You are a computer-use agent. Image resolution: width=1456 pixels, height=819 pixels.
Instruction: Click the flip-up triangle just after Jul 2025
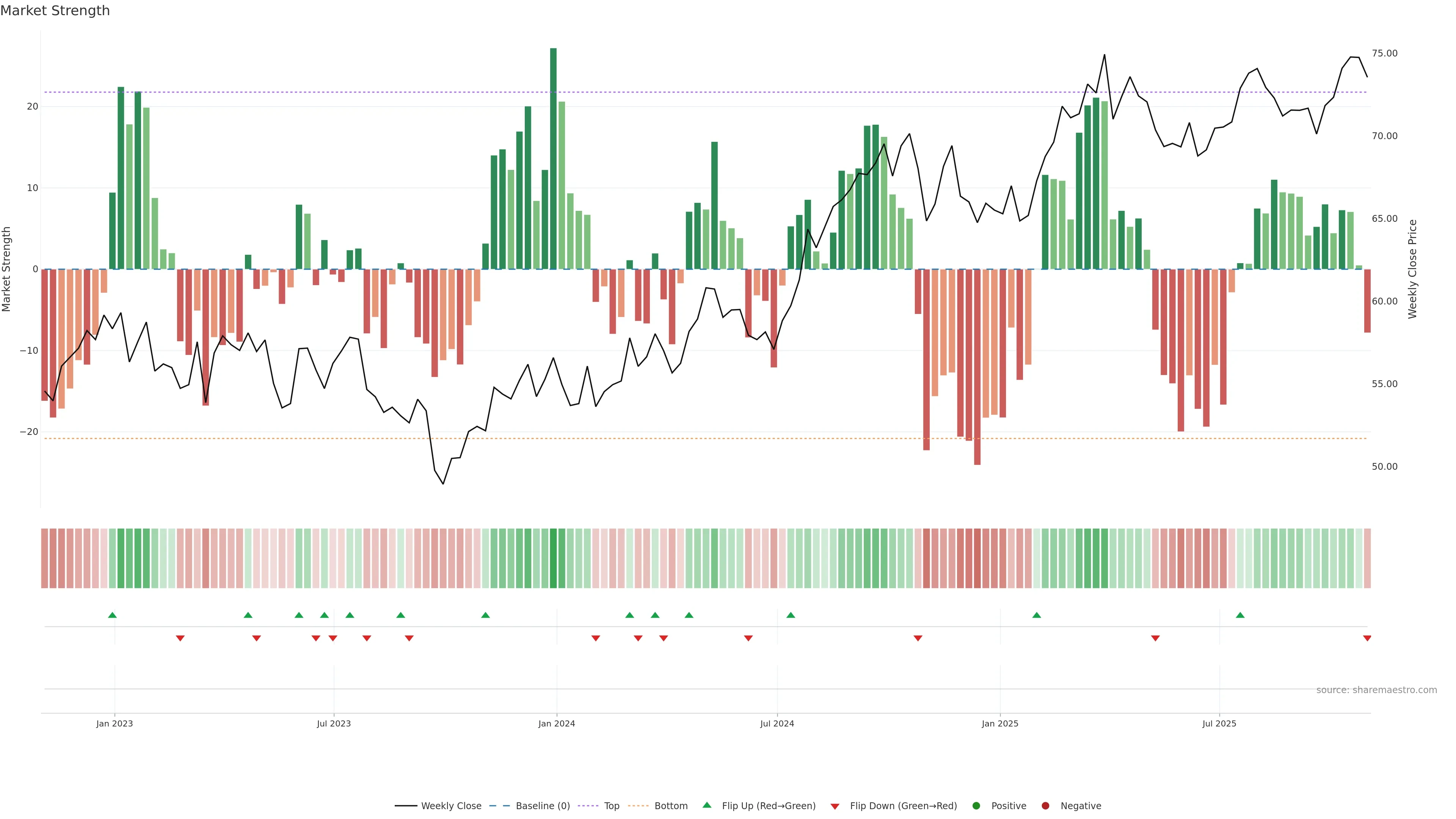tap(1240, 615)
